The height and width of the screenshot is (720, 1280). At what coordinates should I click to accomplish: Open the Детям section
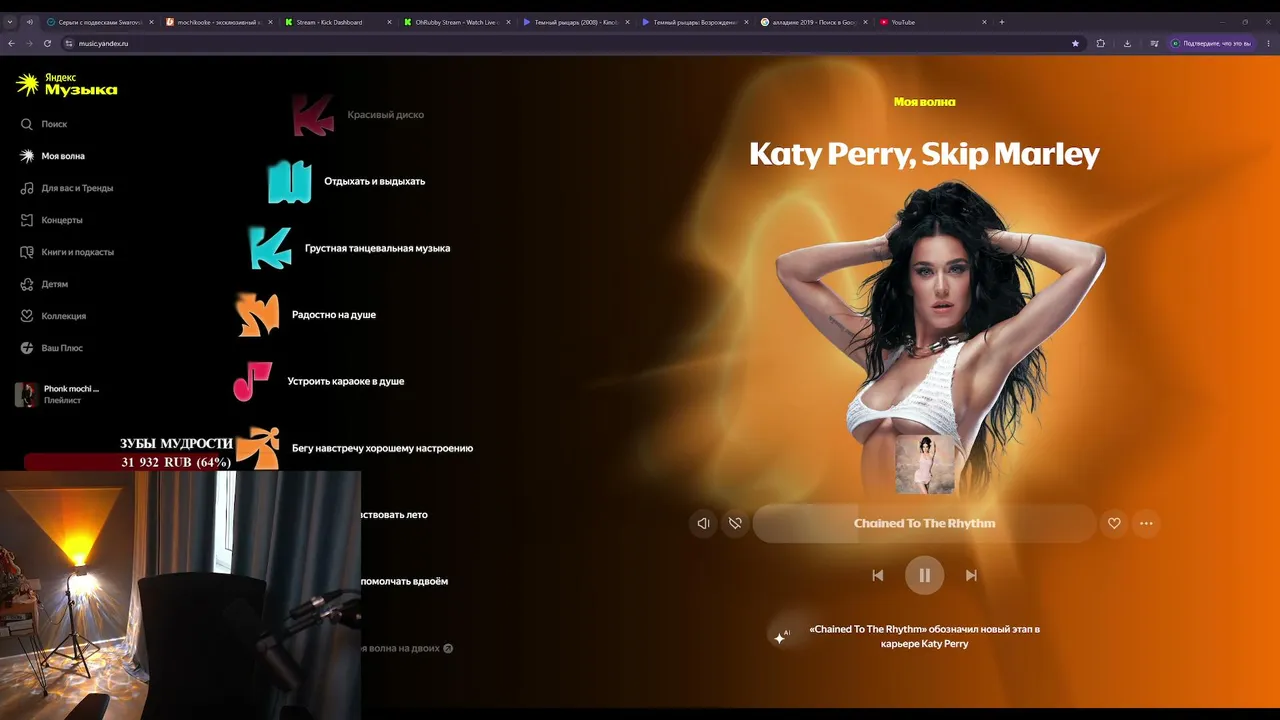pos(44,284)
